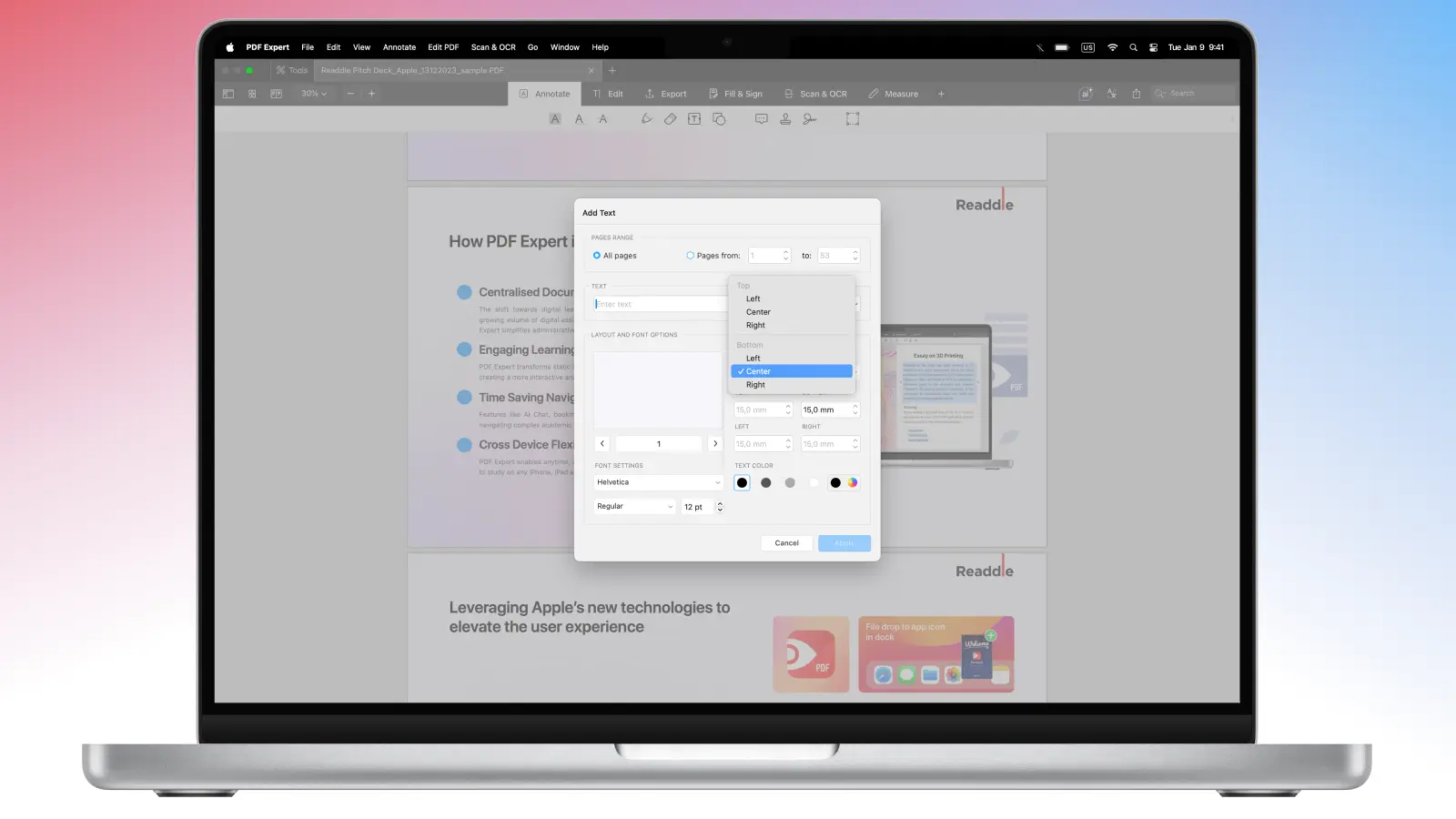Pick Top Right position in dropdown list
Image resolution: width=1456 pixels, height=819 pixels.
(x=755, y=325)
